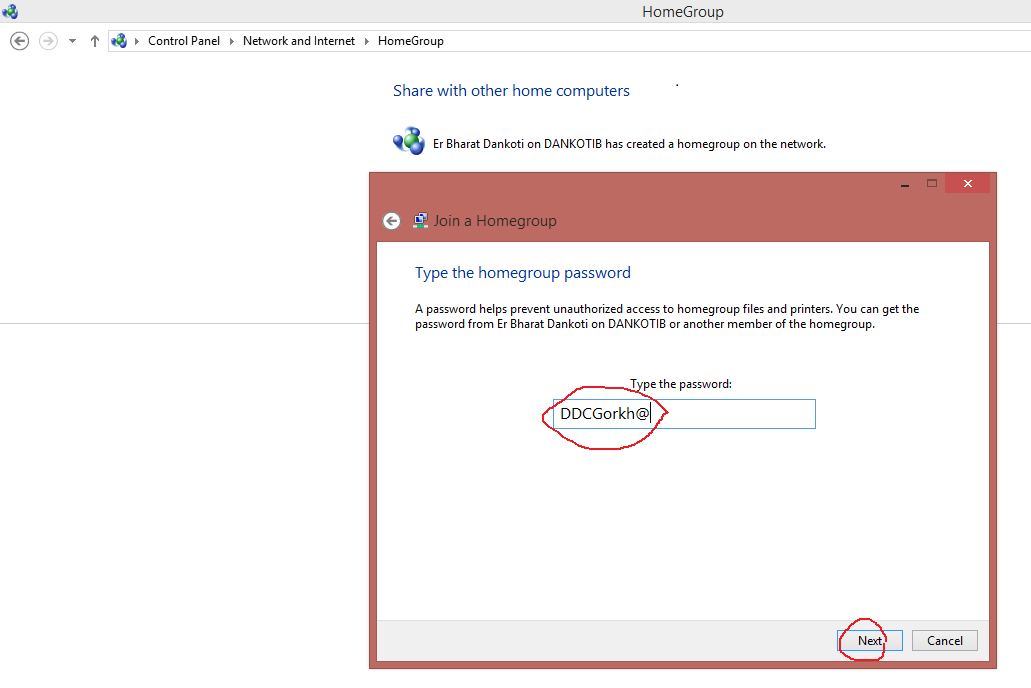Screen dimensions: 1031x688
Task: Open recent locations dropdown arrow
Action: pos(72,41)
